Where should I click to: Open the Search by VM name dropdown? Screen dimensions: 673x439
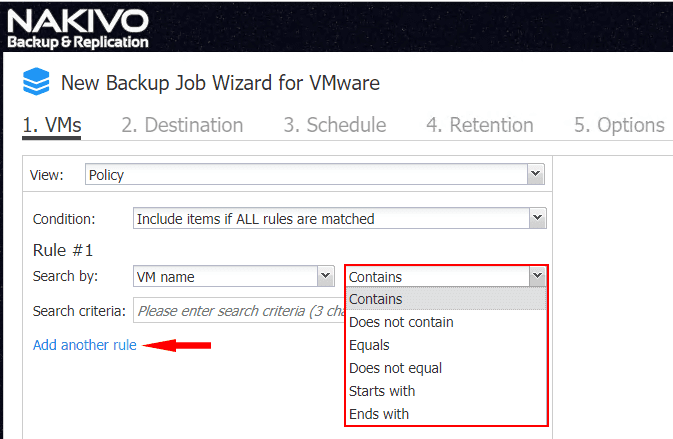pyautogui.click(x=233, y=277)
